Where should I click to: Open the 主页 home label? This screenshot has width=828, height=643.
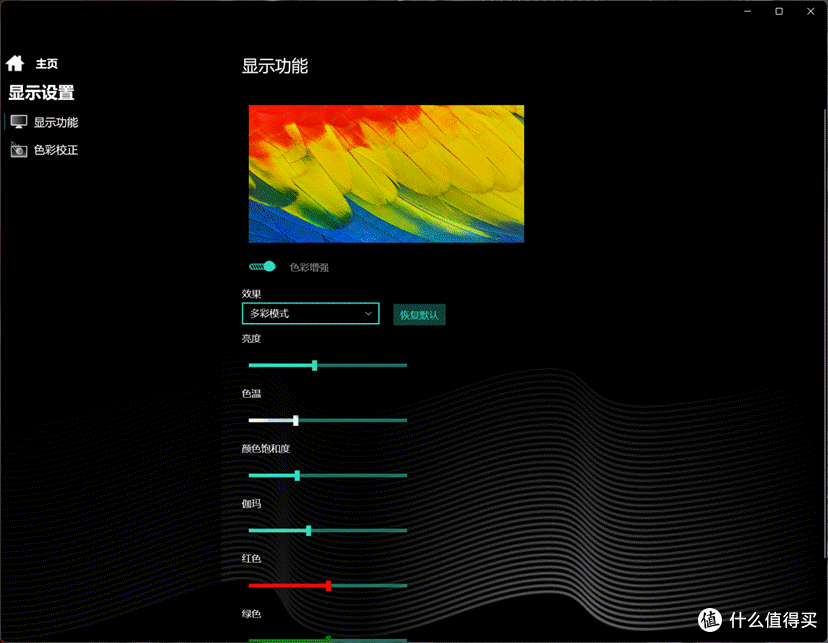tap(46, 64)
